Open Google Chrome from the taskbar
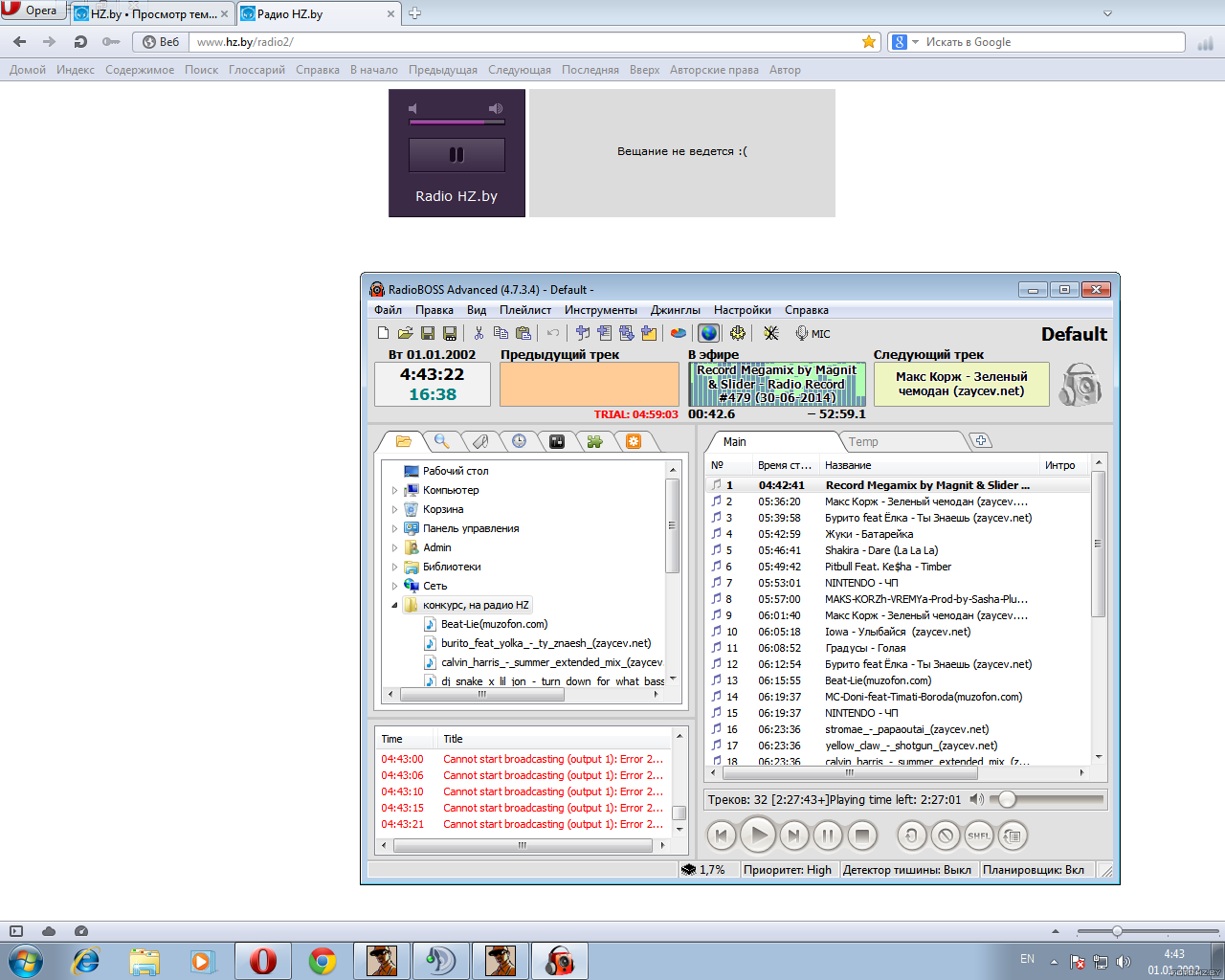This screenshot has width=1225, height=980. [x=323, y=960]
